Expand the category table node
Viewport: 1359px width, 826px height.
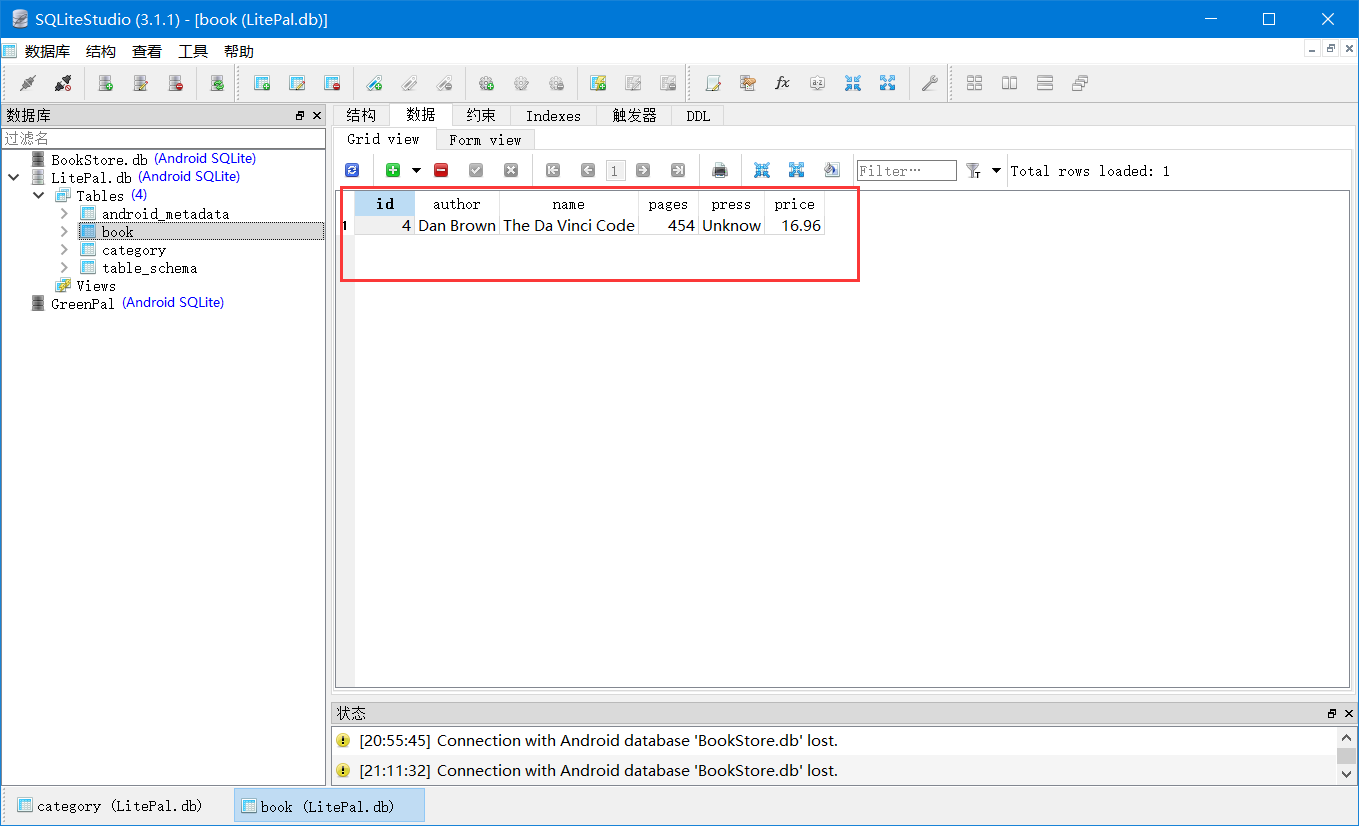64,250
